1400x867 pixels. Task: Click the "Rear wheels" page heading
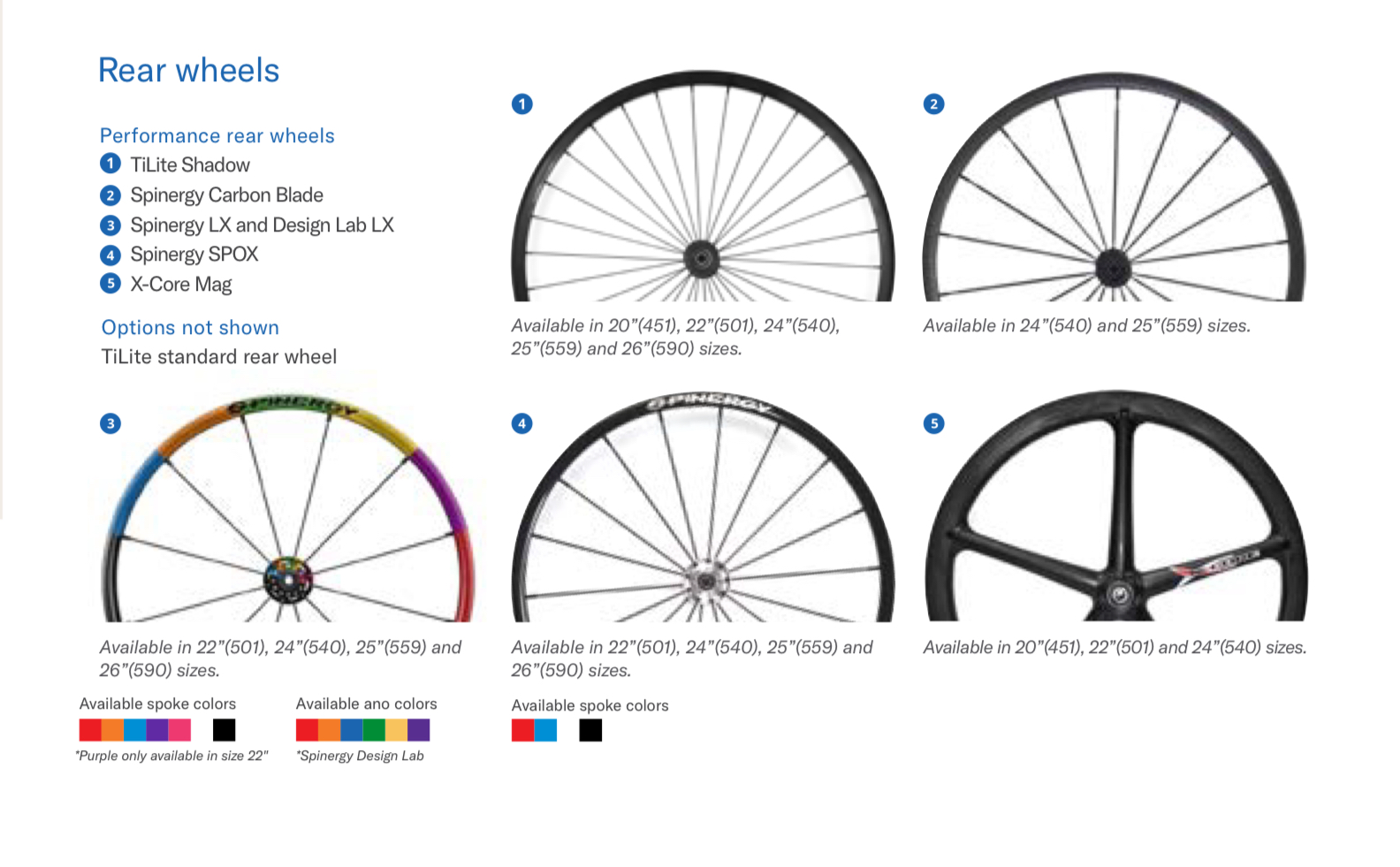click(x=188, y=71)
